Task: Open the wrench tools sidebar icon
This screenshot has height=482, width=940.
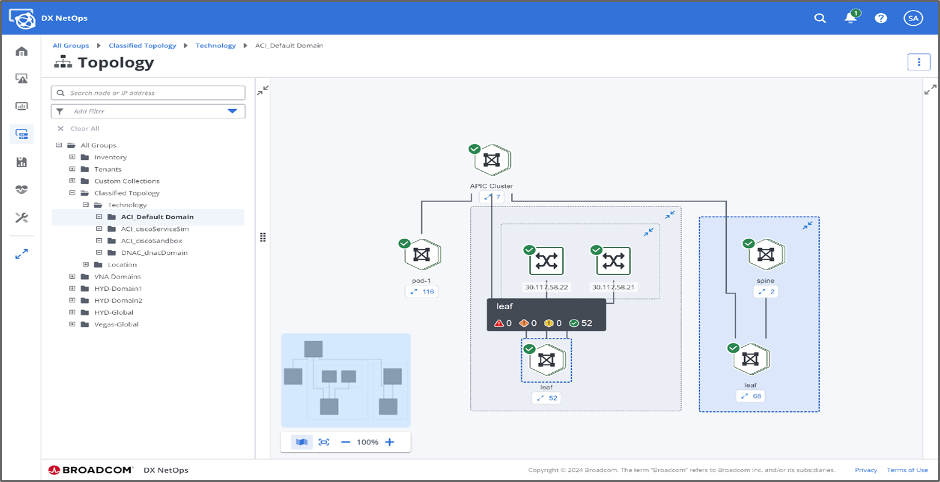Action: coord(21,217)
